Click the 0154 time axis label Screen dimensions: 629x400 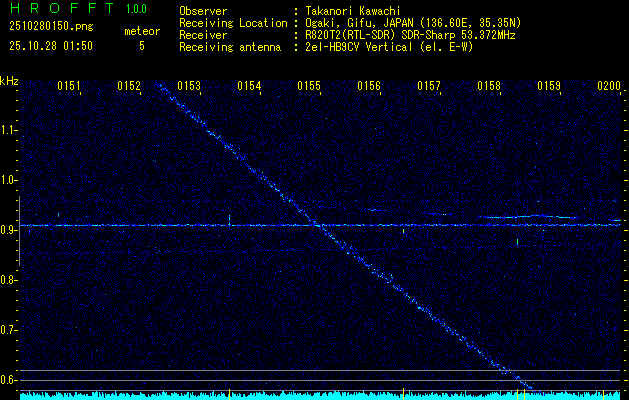coord(249,86)
